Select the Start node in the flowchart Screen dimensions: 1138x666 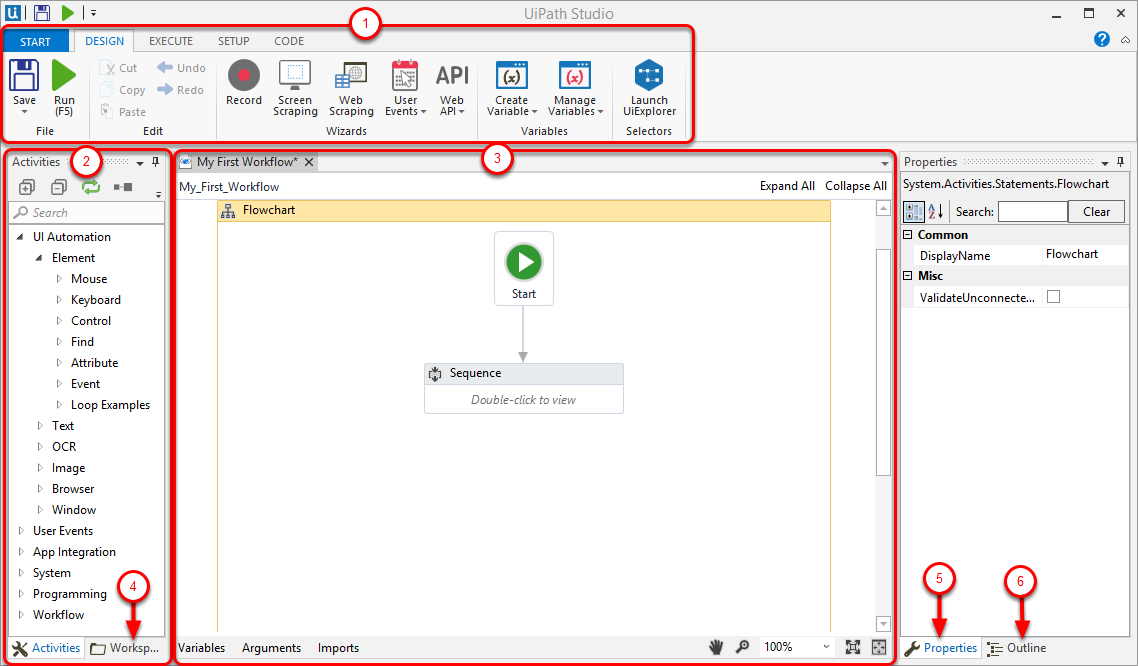(x=523, y=268)
